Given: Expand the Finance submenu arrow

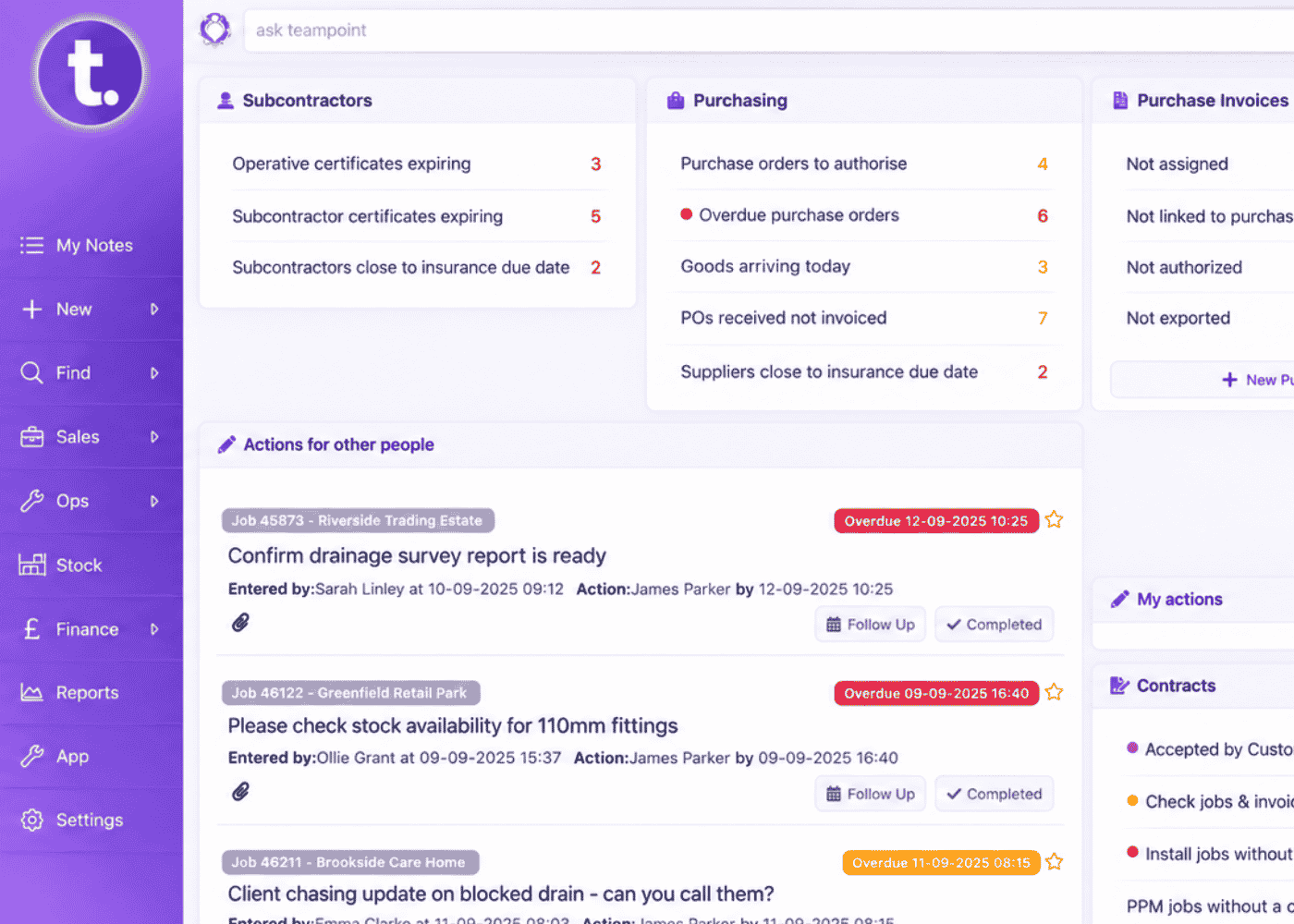Looking at the screenshot, I should [x=154, y=629].
